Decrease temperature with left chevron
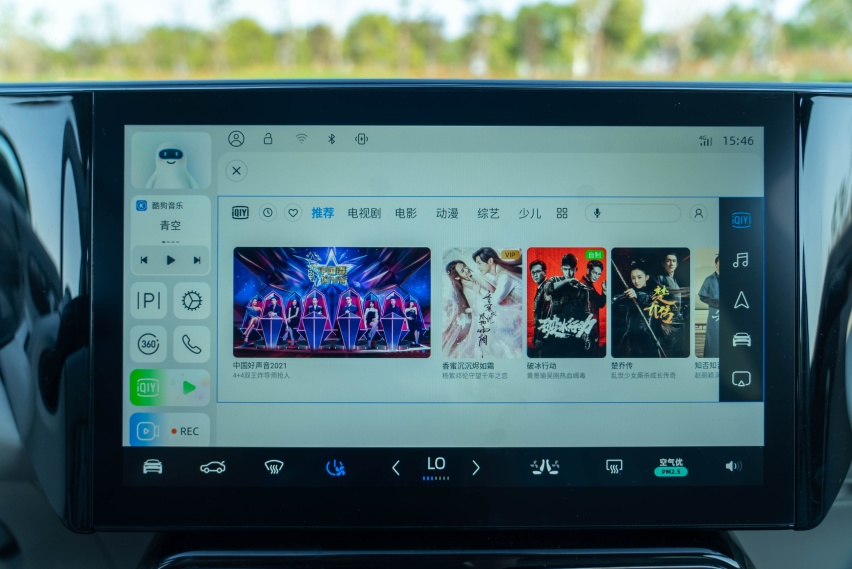 pyautogui.click(x=396, y=467)
